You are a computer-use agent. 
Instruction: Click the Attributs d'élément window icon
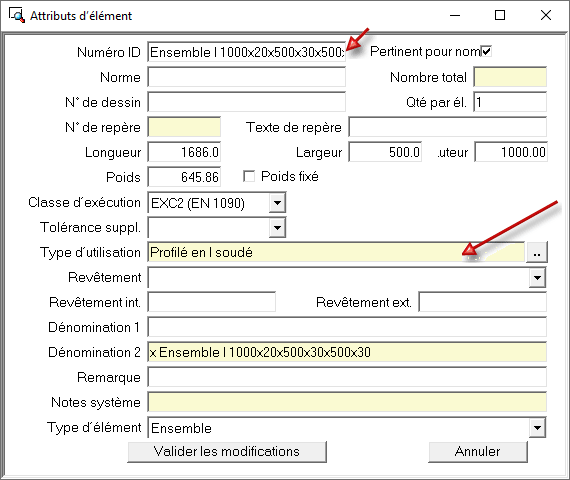click(x=17, y=16)
